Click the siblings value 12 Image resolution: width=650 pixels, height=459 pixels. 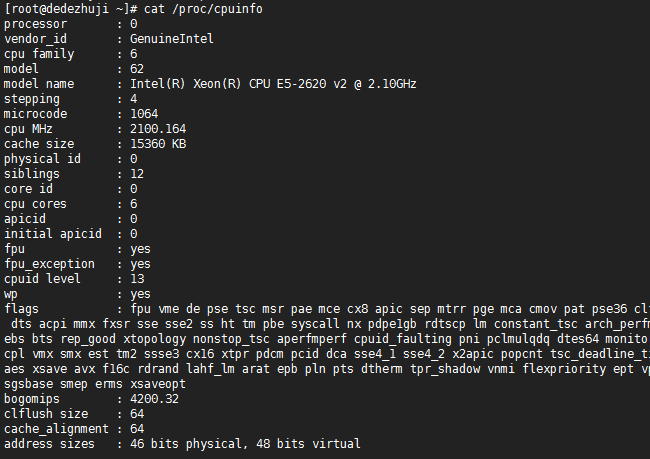pos(137,173)
